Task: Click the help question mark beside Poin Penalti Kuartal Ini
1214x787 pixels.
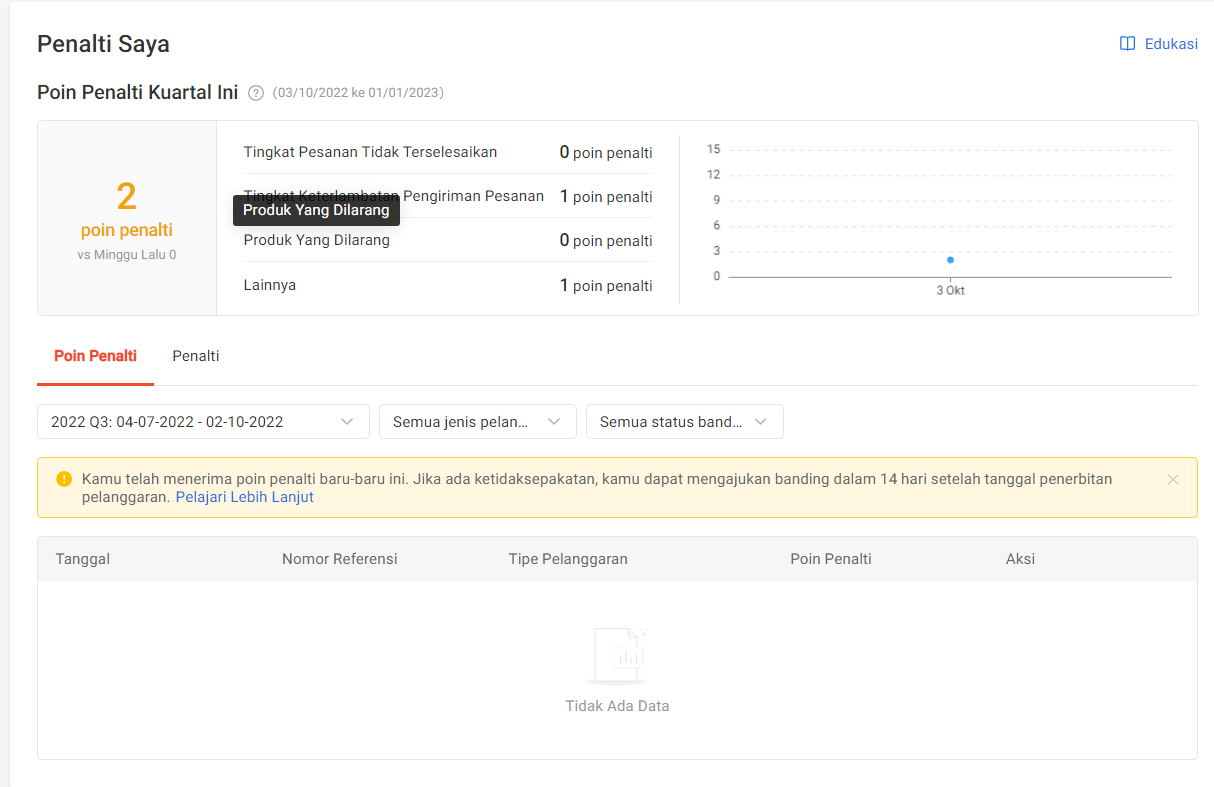Action: (255, 93)
